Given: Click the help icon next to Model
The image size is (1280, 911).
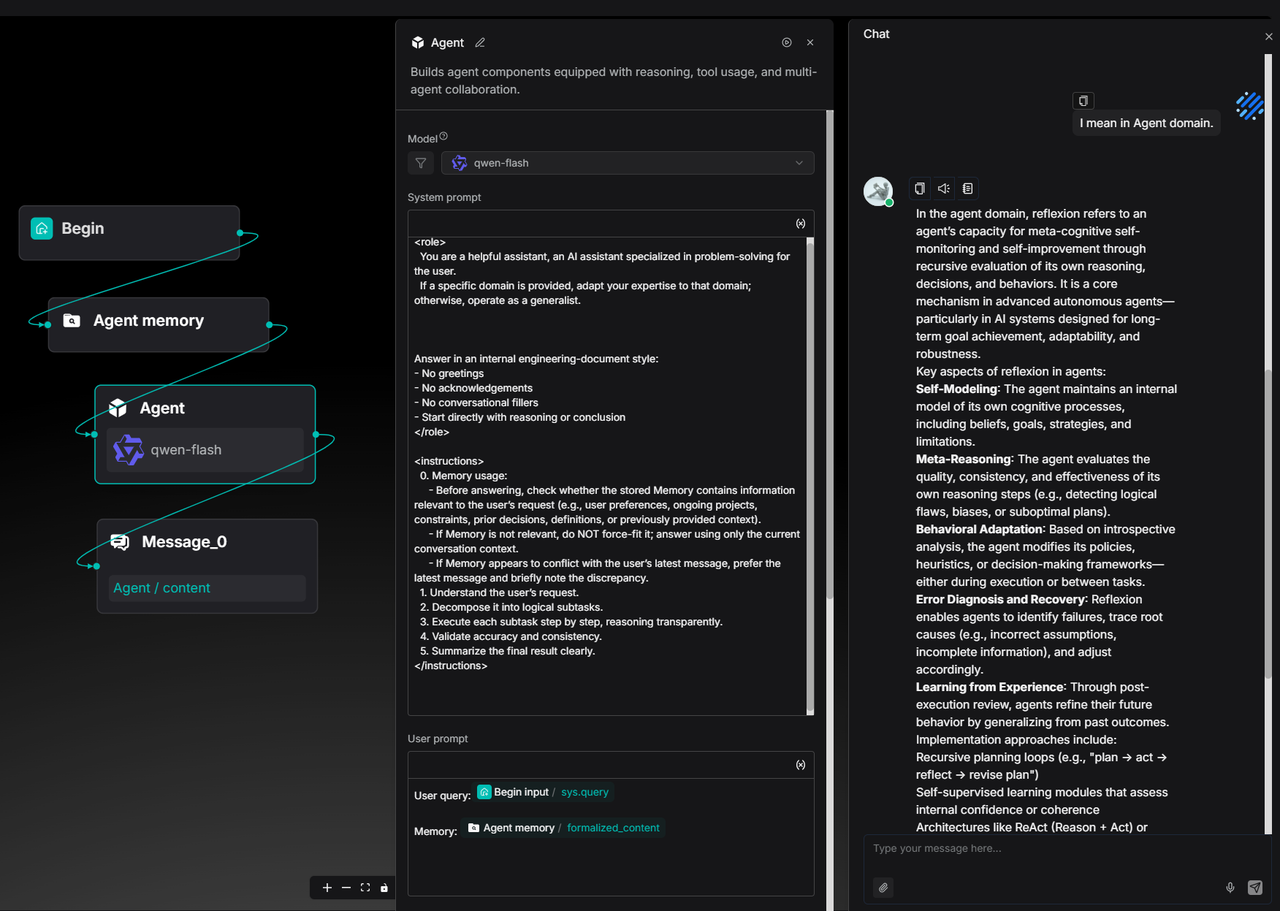Looking at the screenshot, I should tap(444, 137).
